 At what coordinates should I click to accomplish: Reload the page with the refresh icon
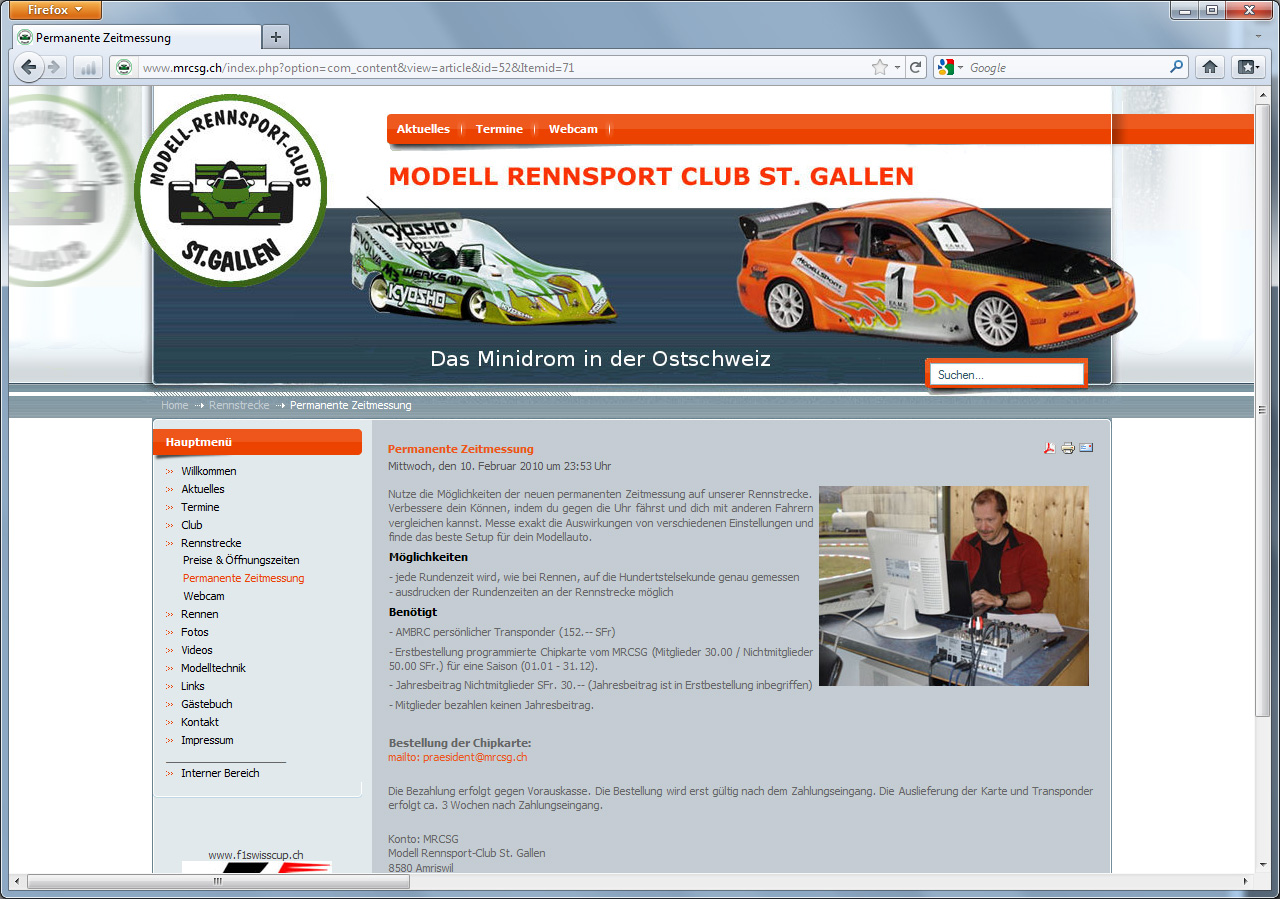point(915,68)
